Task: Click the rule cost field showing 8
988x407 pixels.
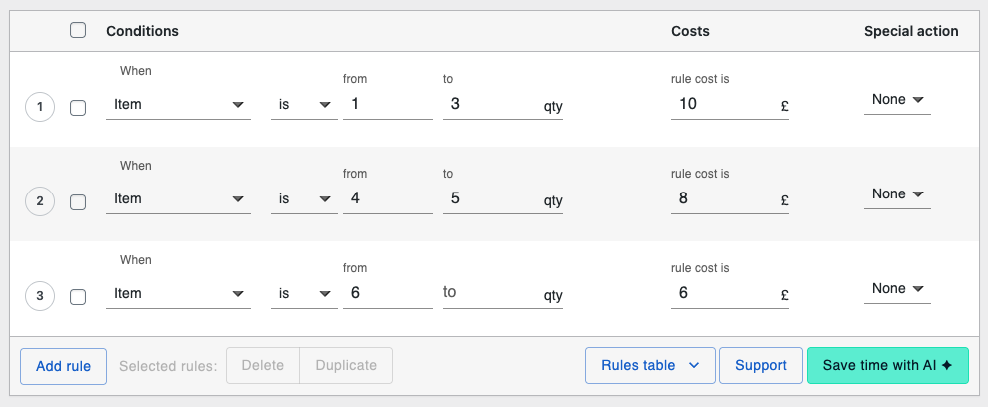Action: point(722,199)
